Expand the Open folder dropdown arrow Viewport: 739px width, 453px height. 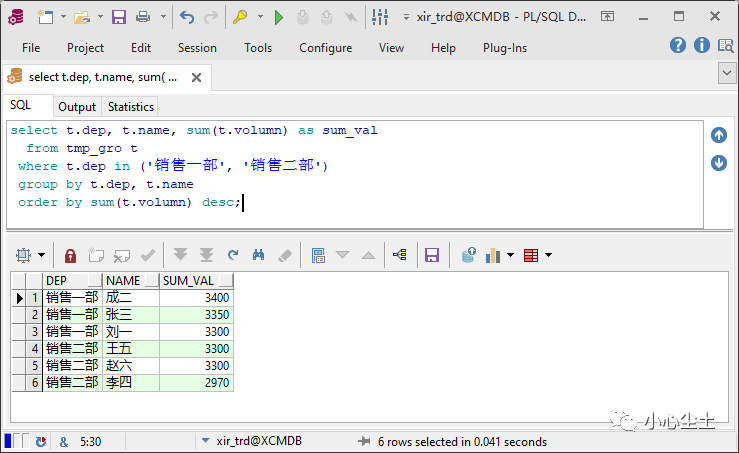pyautogui.click(x=100, y=17)
